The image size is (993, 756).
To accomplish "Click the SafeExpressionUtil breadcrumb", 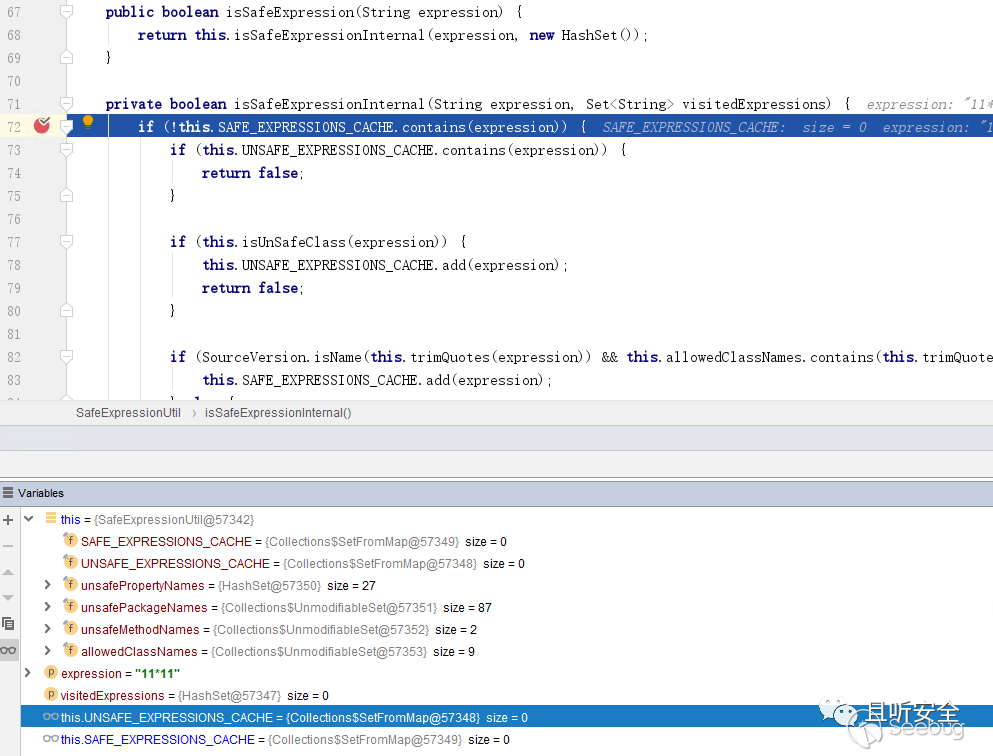I will tap(128, 412).
